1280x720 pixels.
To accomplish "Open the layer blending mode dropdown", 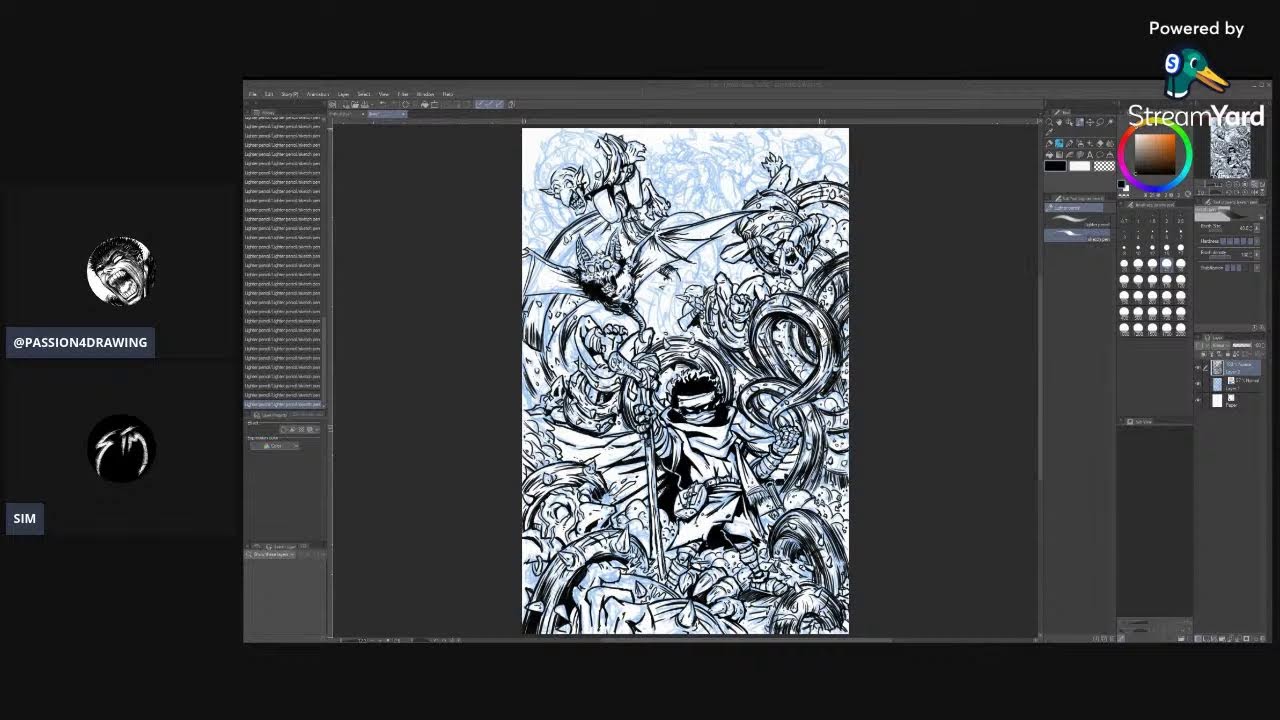I will click(1219, 346).
